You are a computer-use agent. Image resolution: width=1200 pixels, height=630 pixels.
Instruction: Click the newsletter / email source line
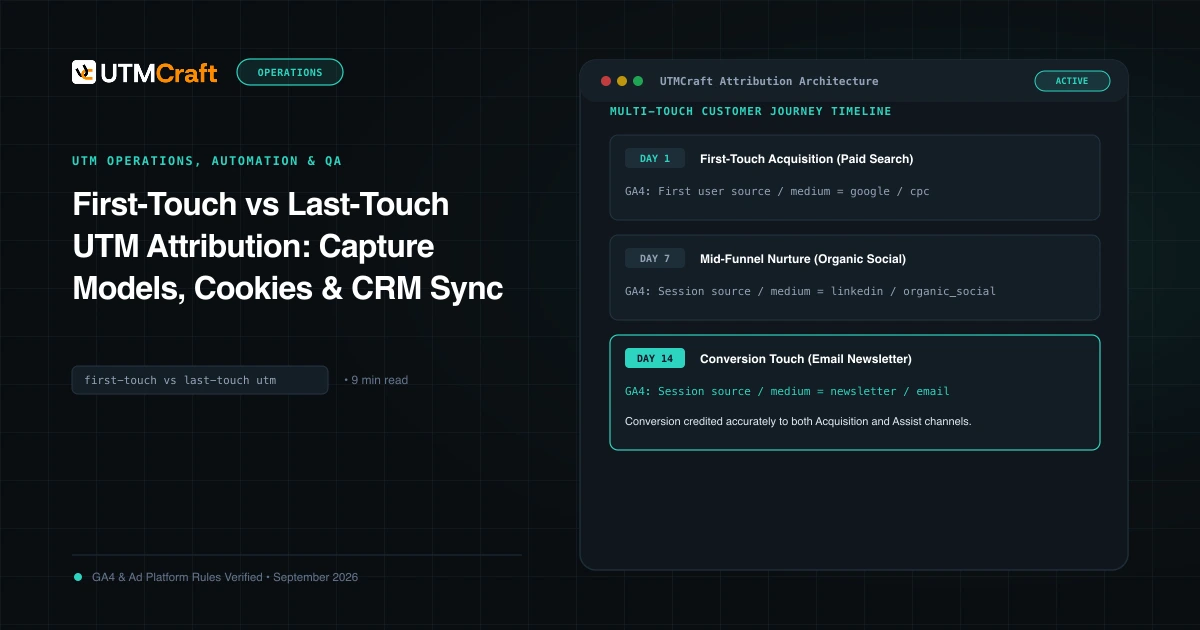pyautogui.click(x=787, y=391)
